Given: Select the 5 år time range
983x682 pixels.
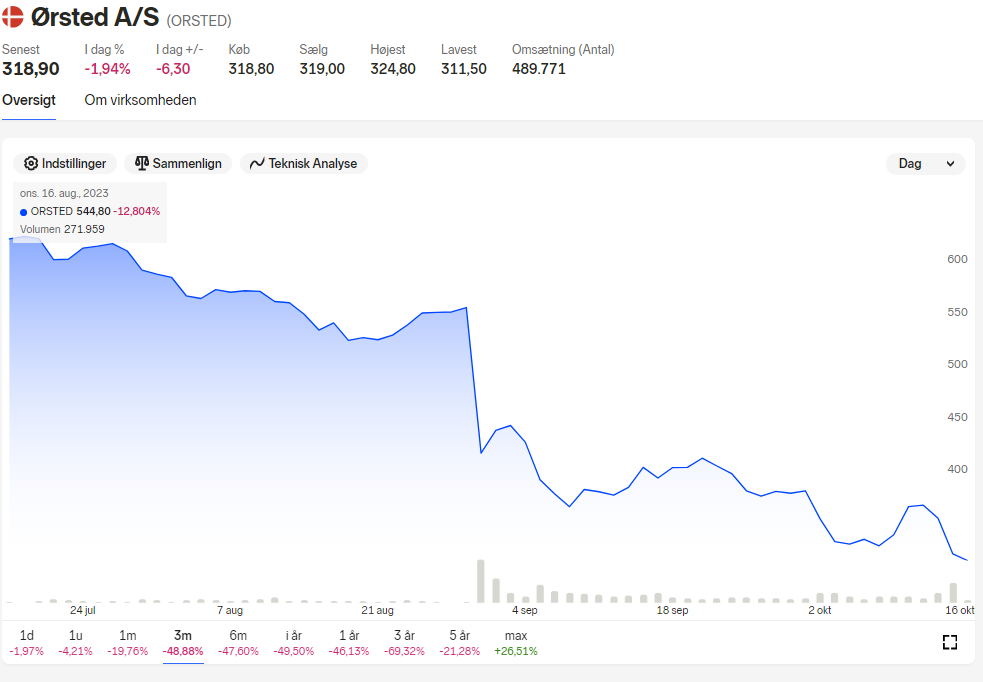Looking at the screenshot, I should coord(460,643).
